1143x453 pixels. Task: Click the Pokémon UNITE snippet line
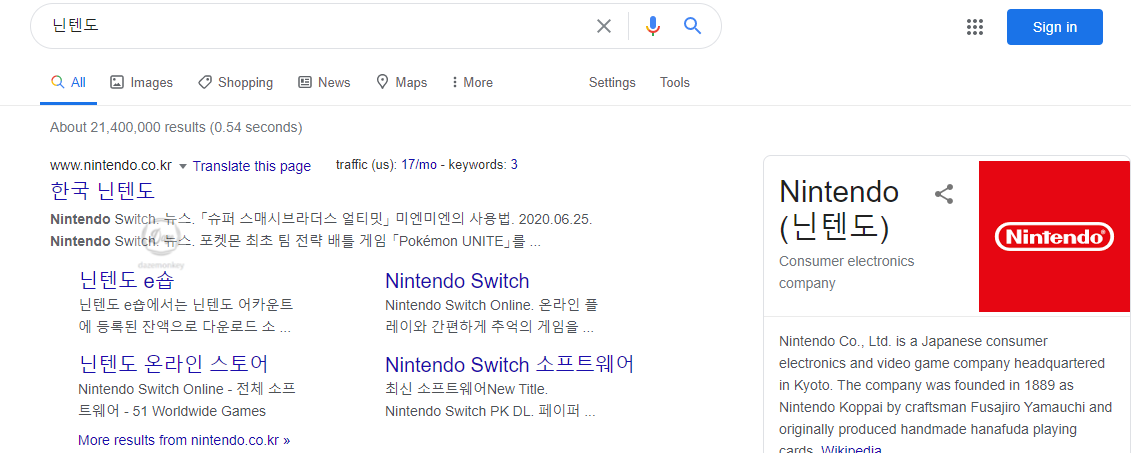295,241
